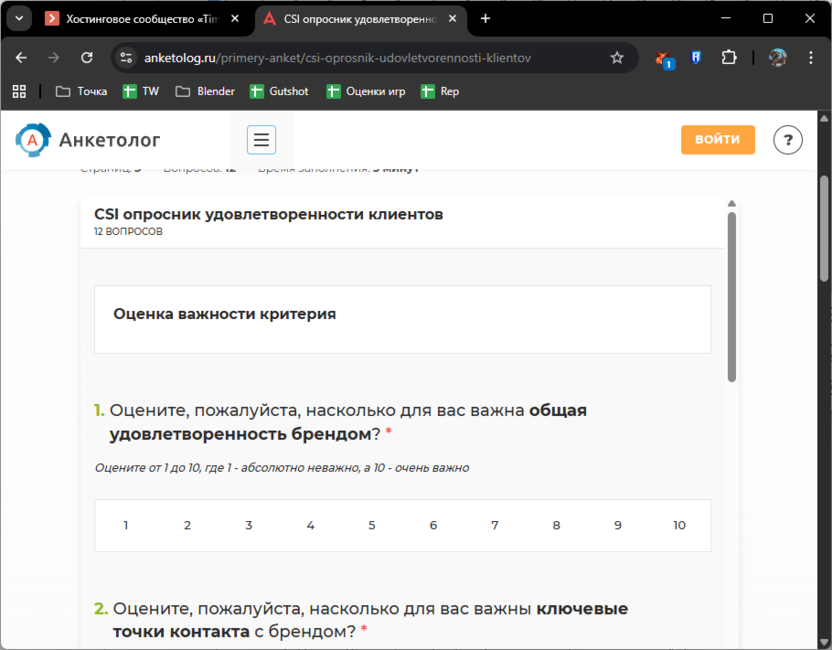Open the browser extensions puzzle icon
Screen dimensions: 832x650
point(727,58)
